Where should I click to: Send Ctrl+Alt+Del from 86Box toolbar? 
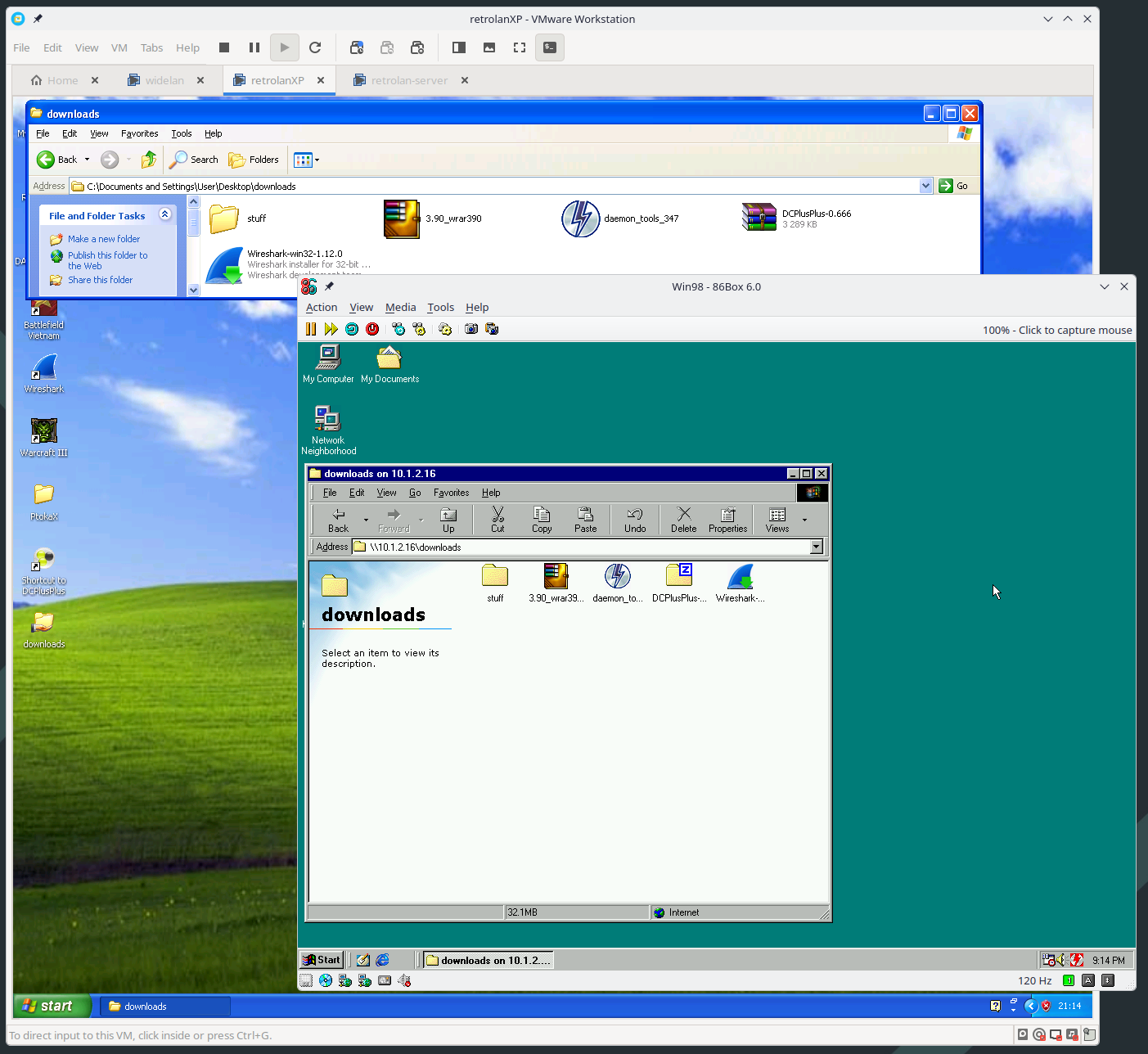tap(398, 329)
